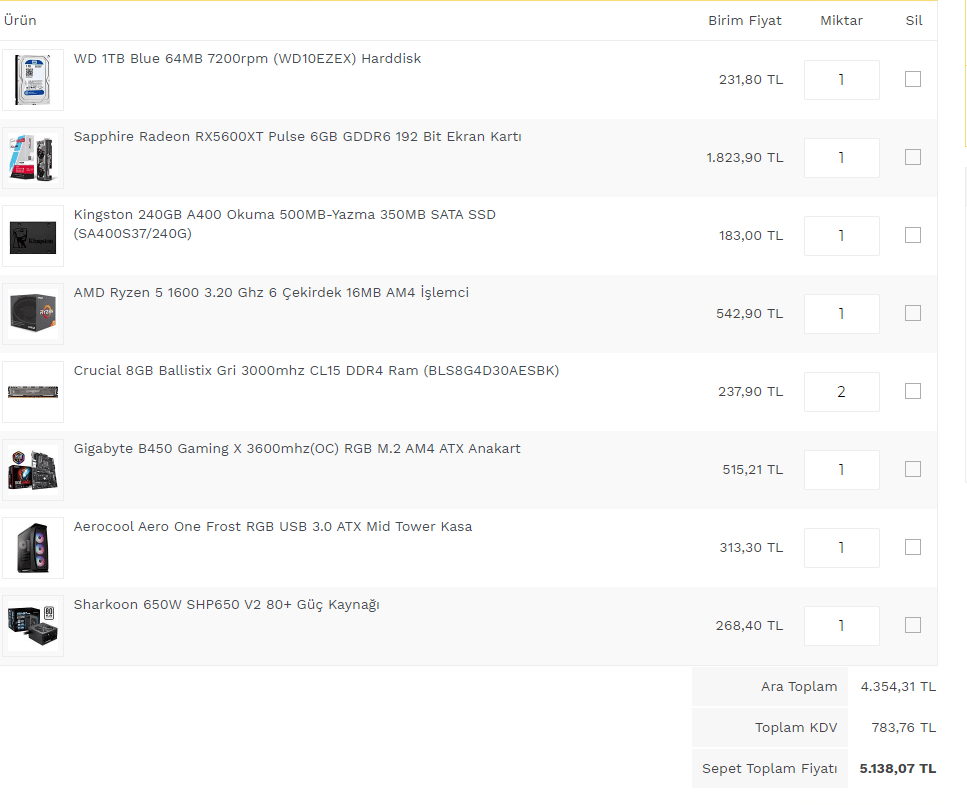Click the quantity field for Gigabyte B450 motherboard

pos(841,470)
